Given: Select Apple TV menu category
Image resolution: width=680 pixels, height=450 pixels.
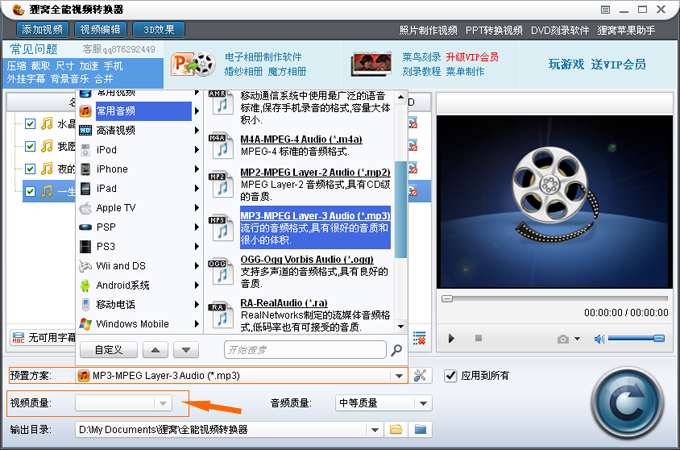Looking at the screenshot, I should [138, 208].
